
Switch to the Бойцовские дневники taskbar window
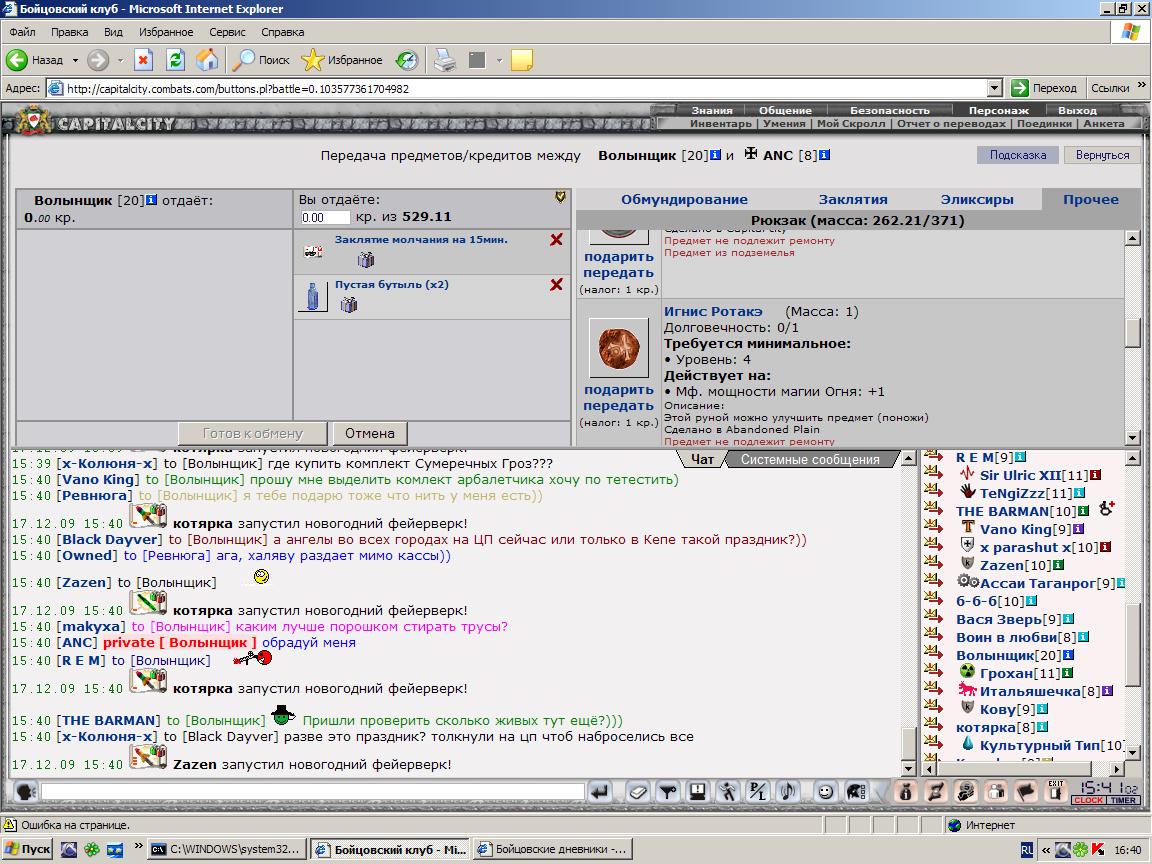[553, 849]
